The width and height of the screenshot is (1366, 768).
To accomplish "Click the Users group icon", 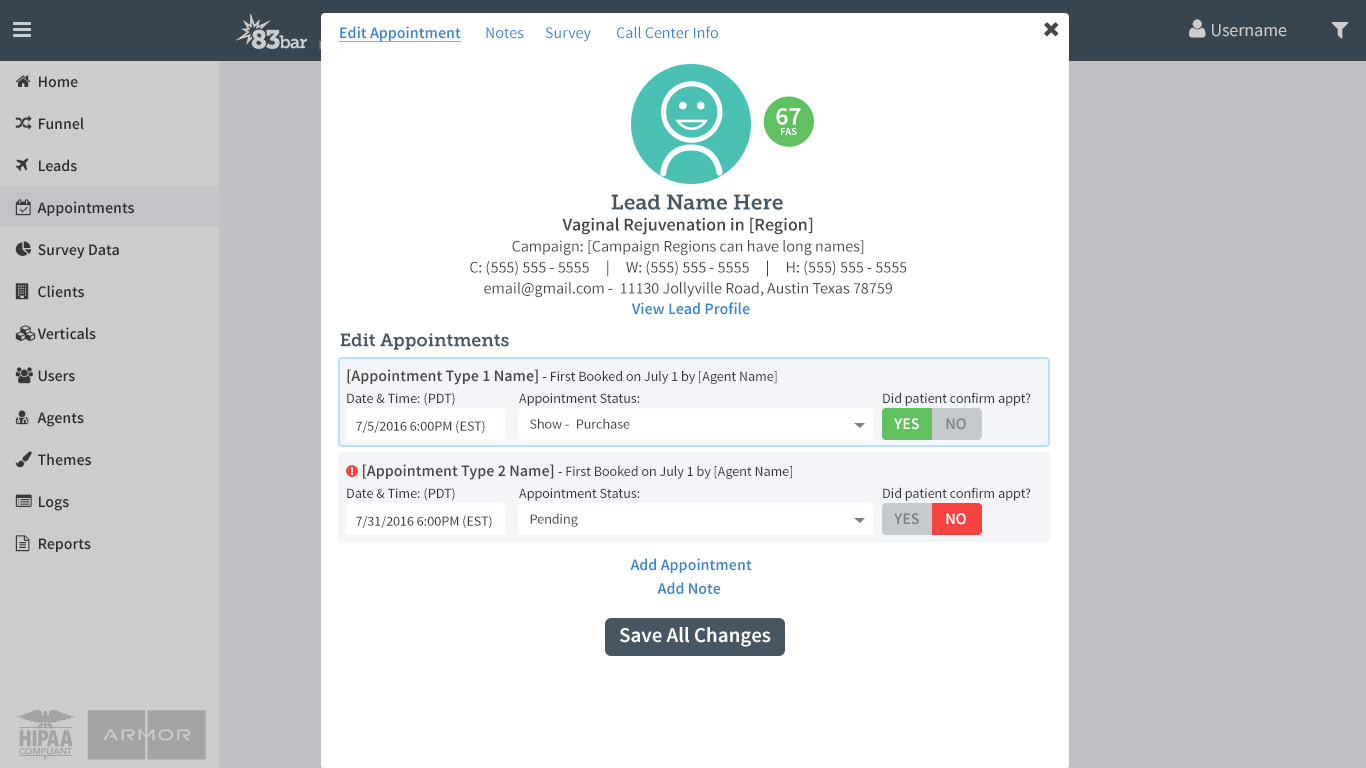I will 24,375.
